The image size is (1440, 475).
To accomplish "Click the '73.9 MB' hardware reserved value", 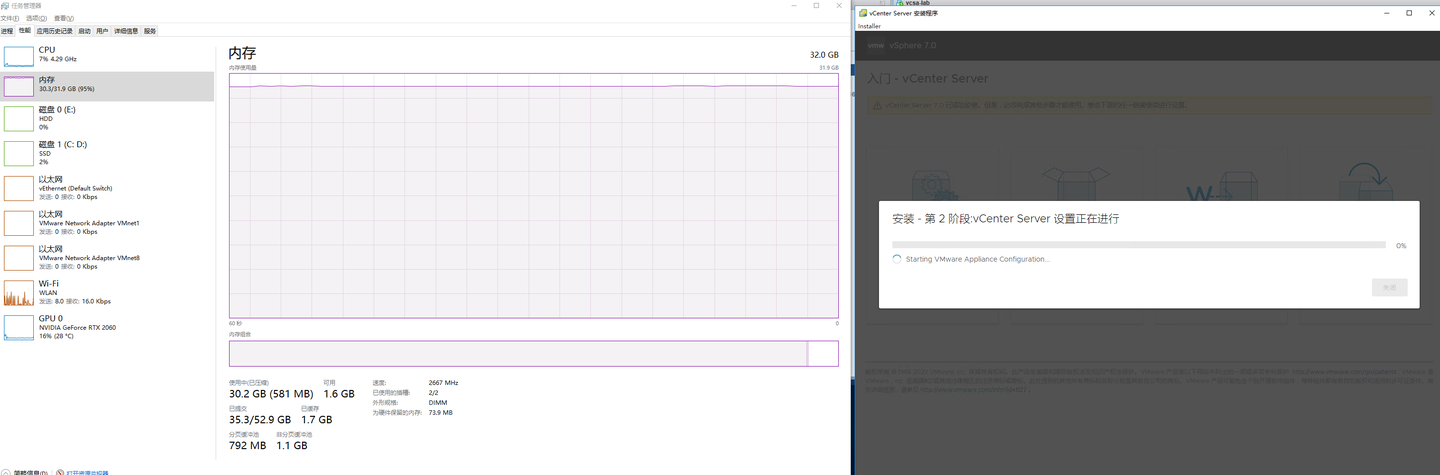I will pos(441,412).
